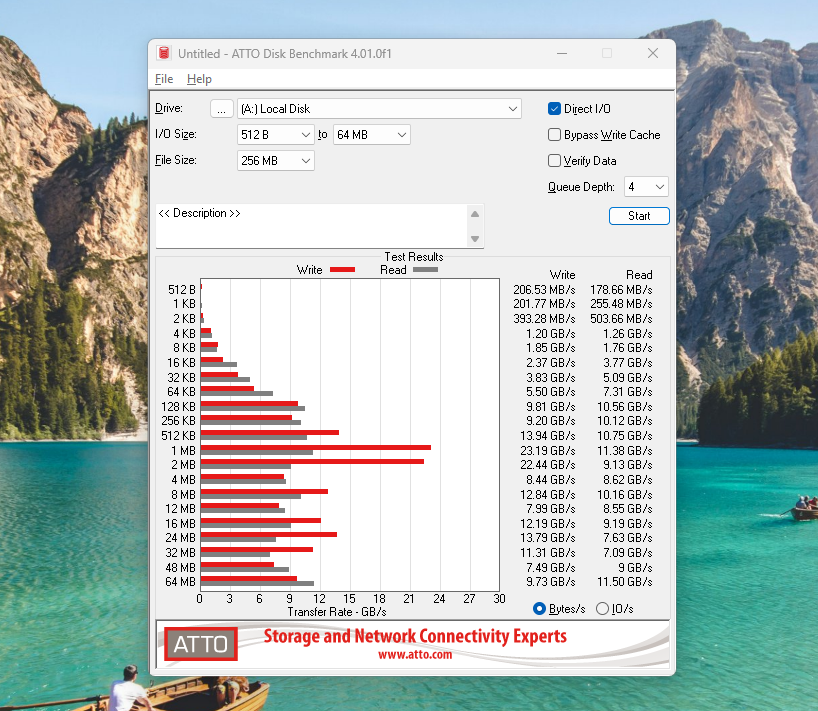Minimize the ATTO Disk Benchmark window
The width and height of the screenshot is (818, 711).
point(561,53)
